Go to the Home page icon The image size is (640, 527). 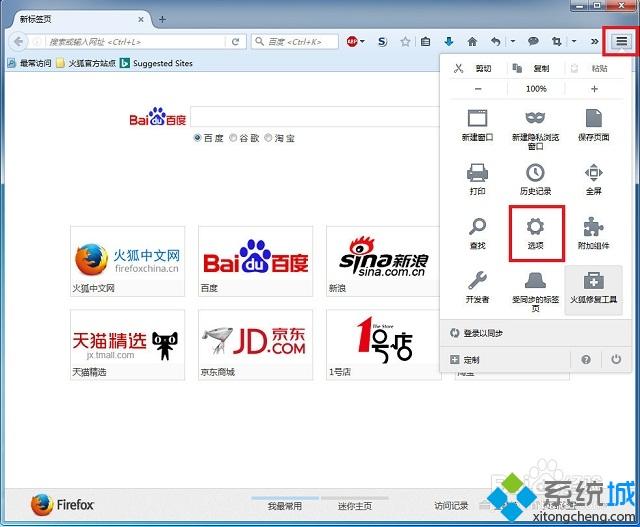[472, 41]
